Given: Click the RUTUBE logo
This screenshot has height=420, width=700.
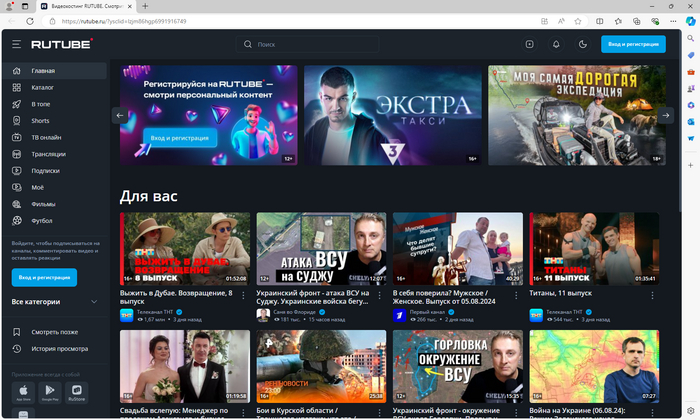Looking at the screenshot, I should [62, 44].
